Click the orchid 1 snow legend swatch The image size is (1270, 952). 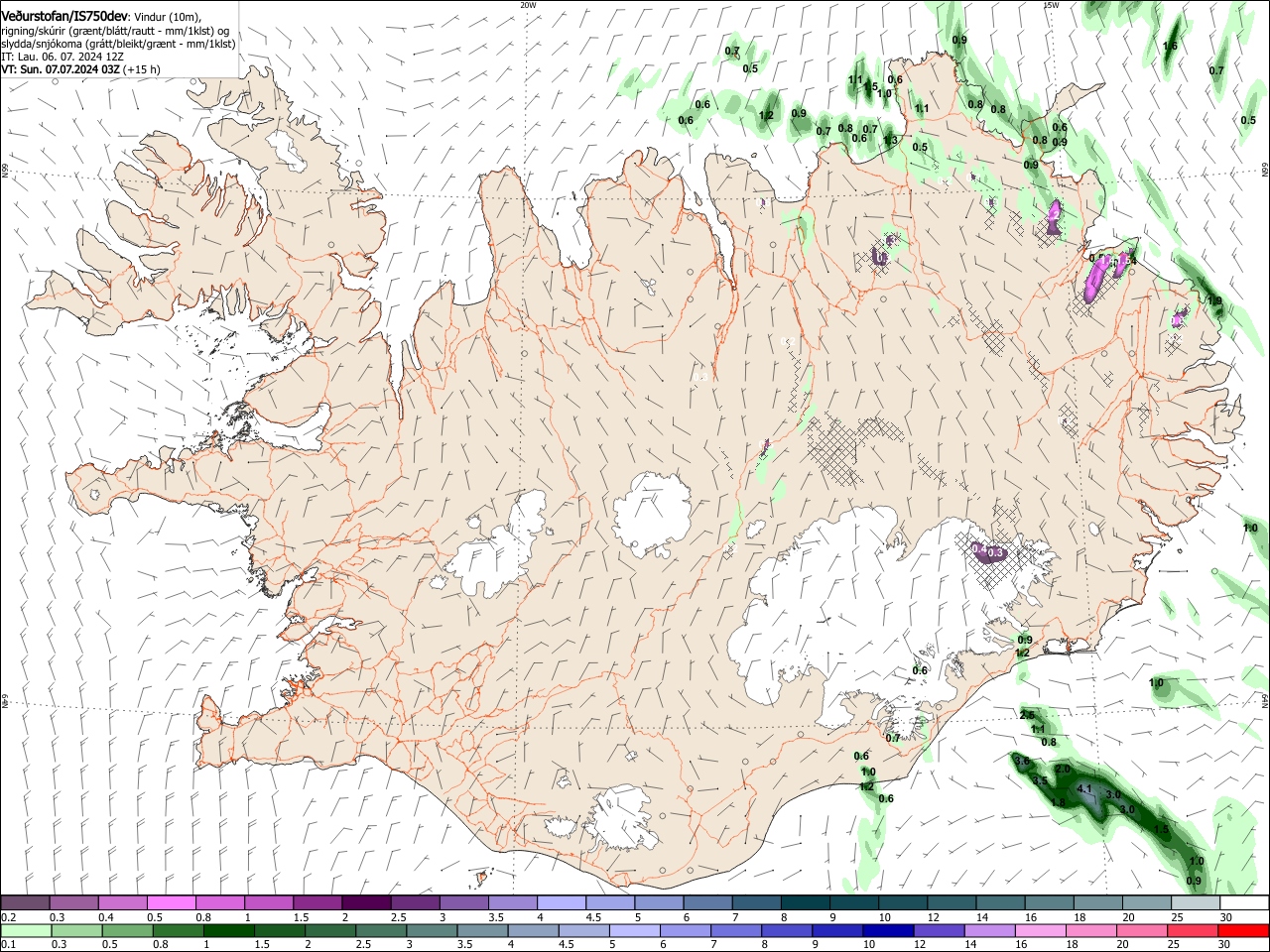click(x=269, y=902)
